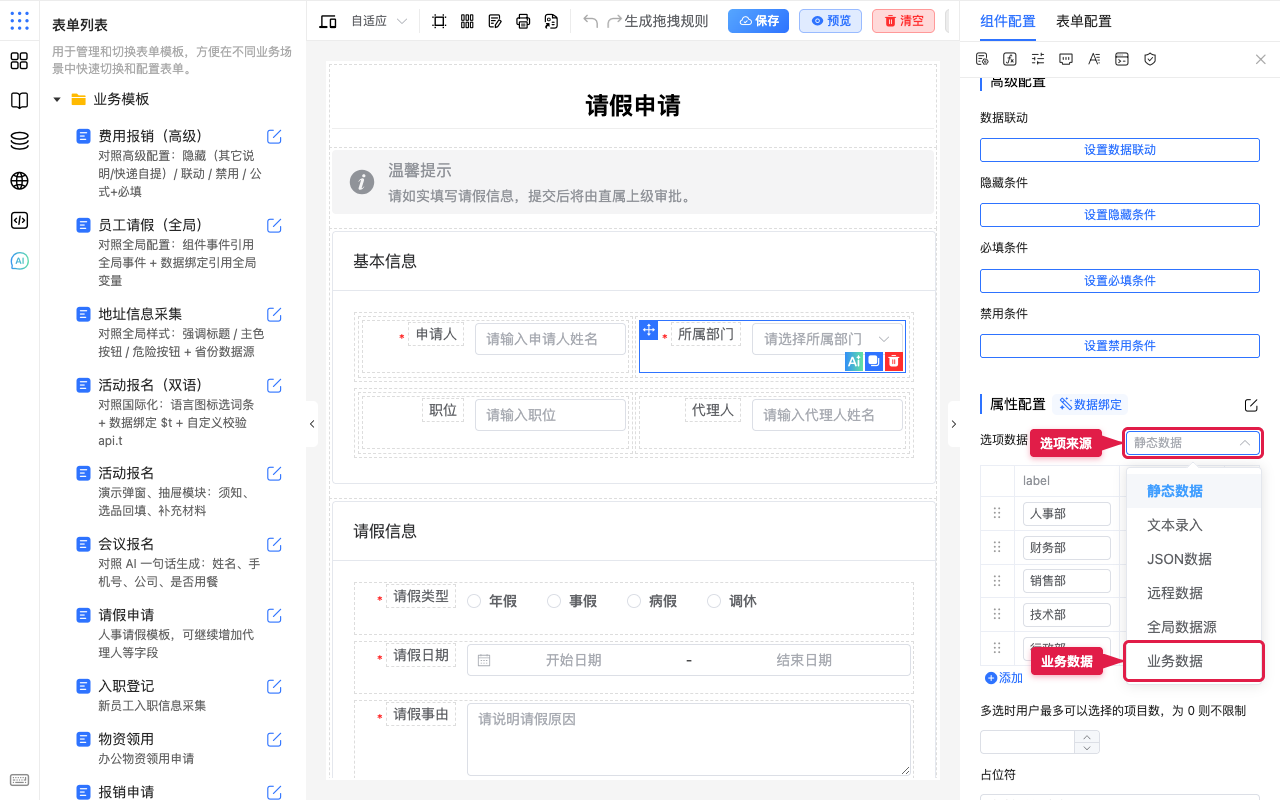Screen dimensions: 1280x800
Task: Click the move handle on 所属部门 field
Action: (x=648, y=330)
